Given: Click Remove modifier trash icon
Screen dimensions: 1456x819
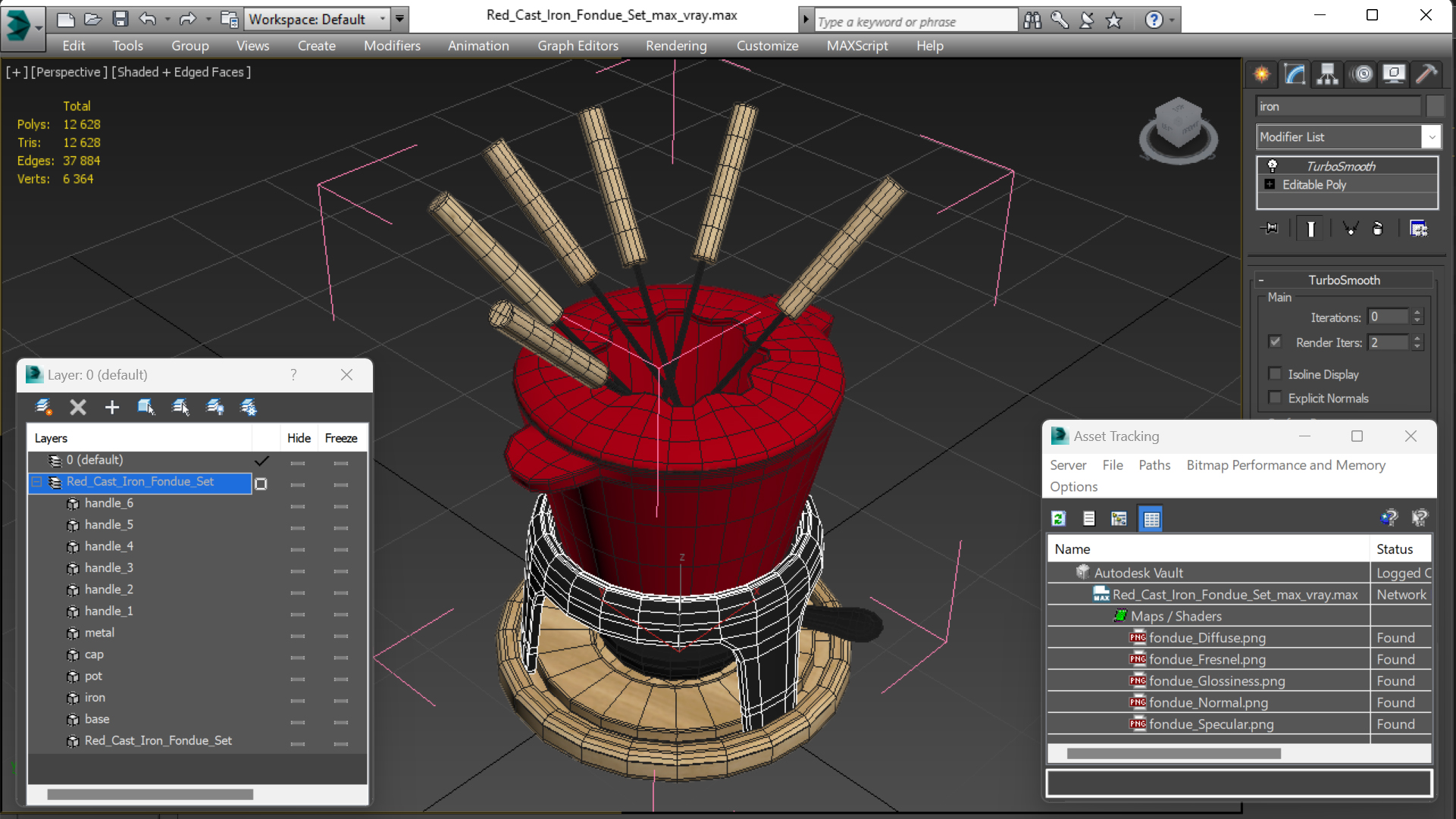Looking at the screenshot, I should click(1377, 228).
